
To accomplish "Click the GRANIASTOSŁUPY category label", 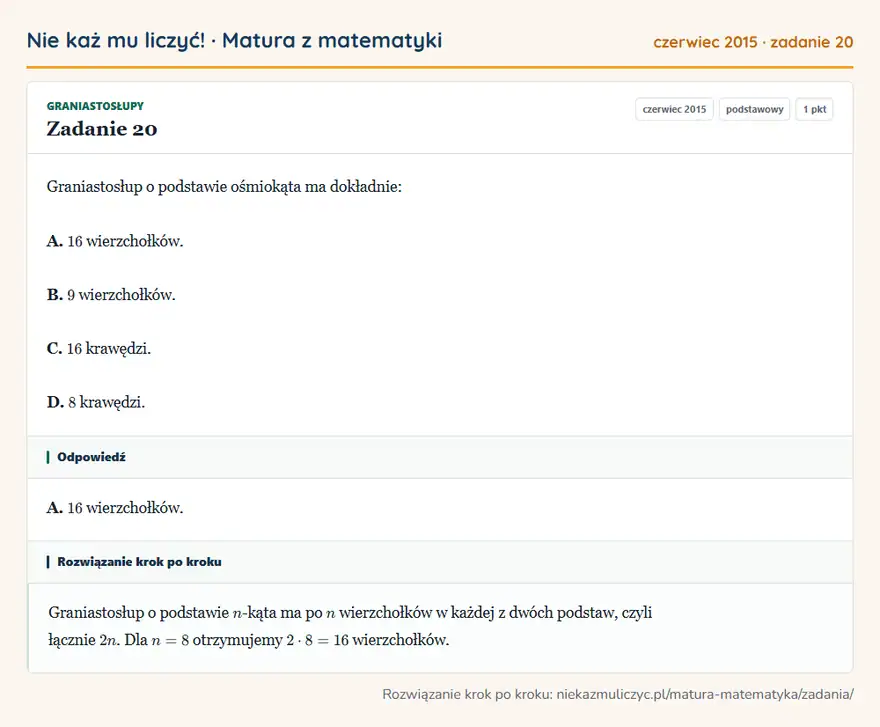I will pyautogui.click(x=95, y=106).
